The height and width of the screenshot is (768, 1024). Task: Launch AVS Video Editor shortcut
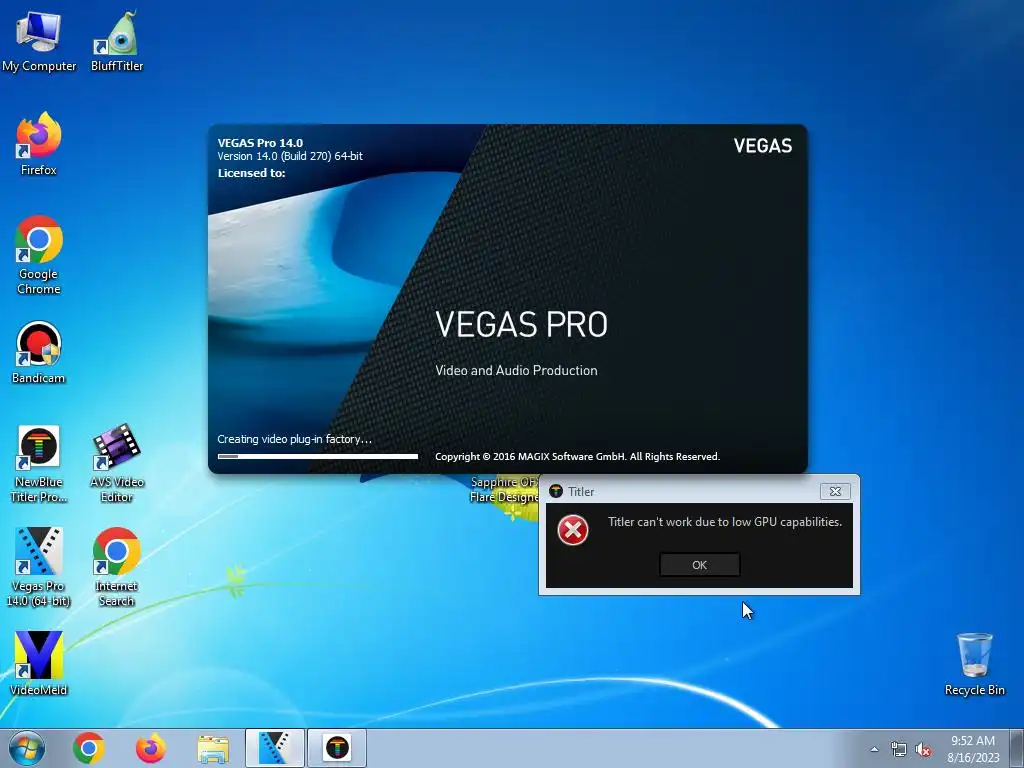click(x=117, y=464)
